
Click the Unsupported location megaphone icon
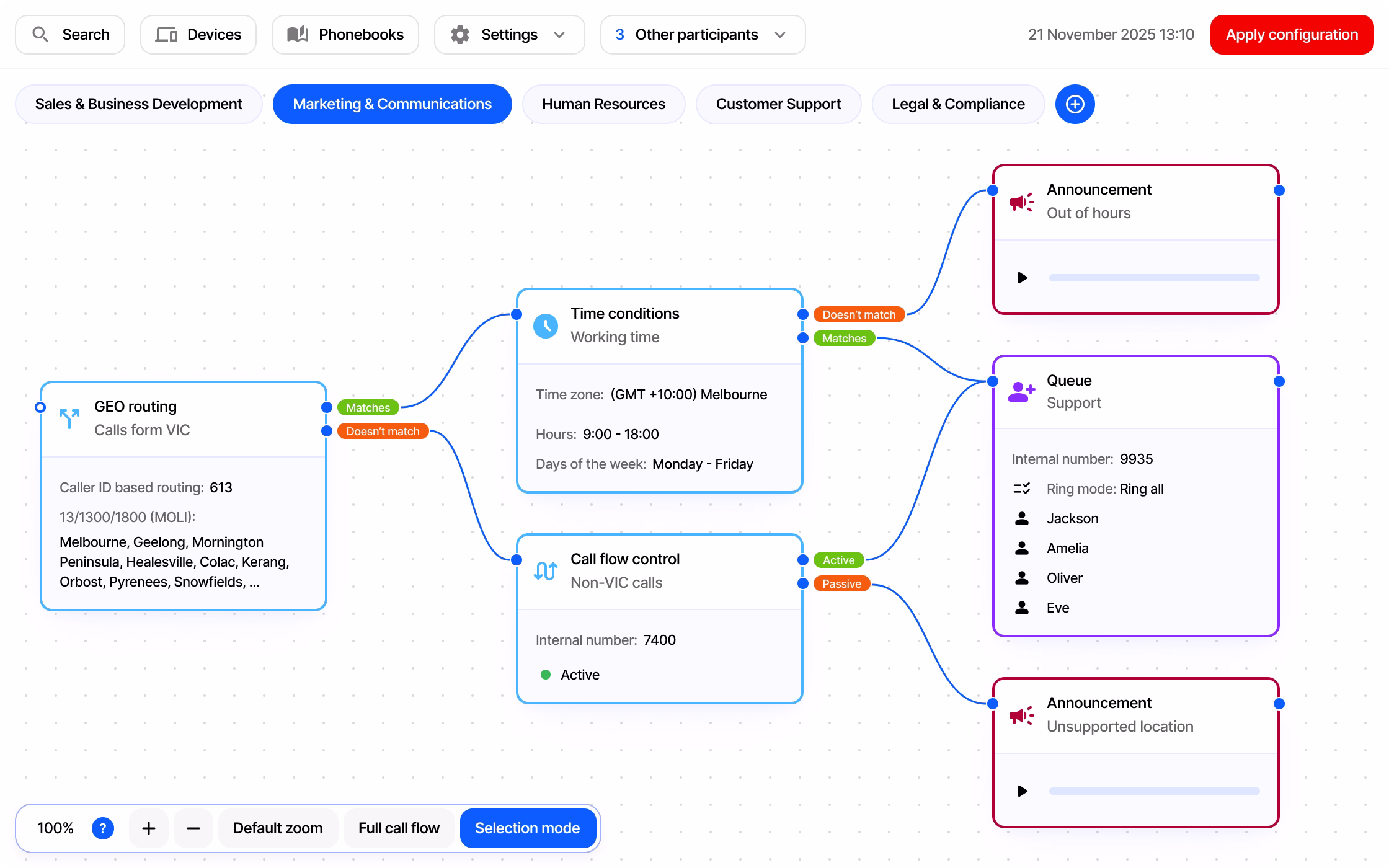tap(1021, 715)
